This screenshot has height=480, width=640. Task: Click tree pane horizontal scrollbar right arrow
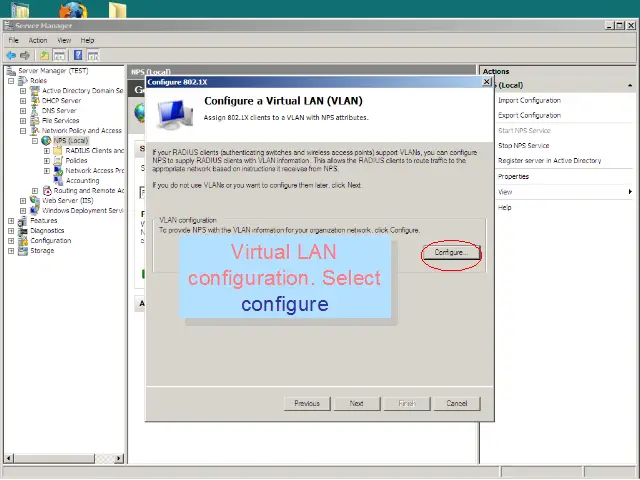click(x=119, y=458)
